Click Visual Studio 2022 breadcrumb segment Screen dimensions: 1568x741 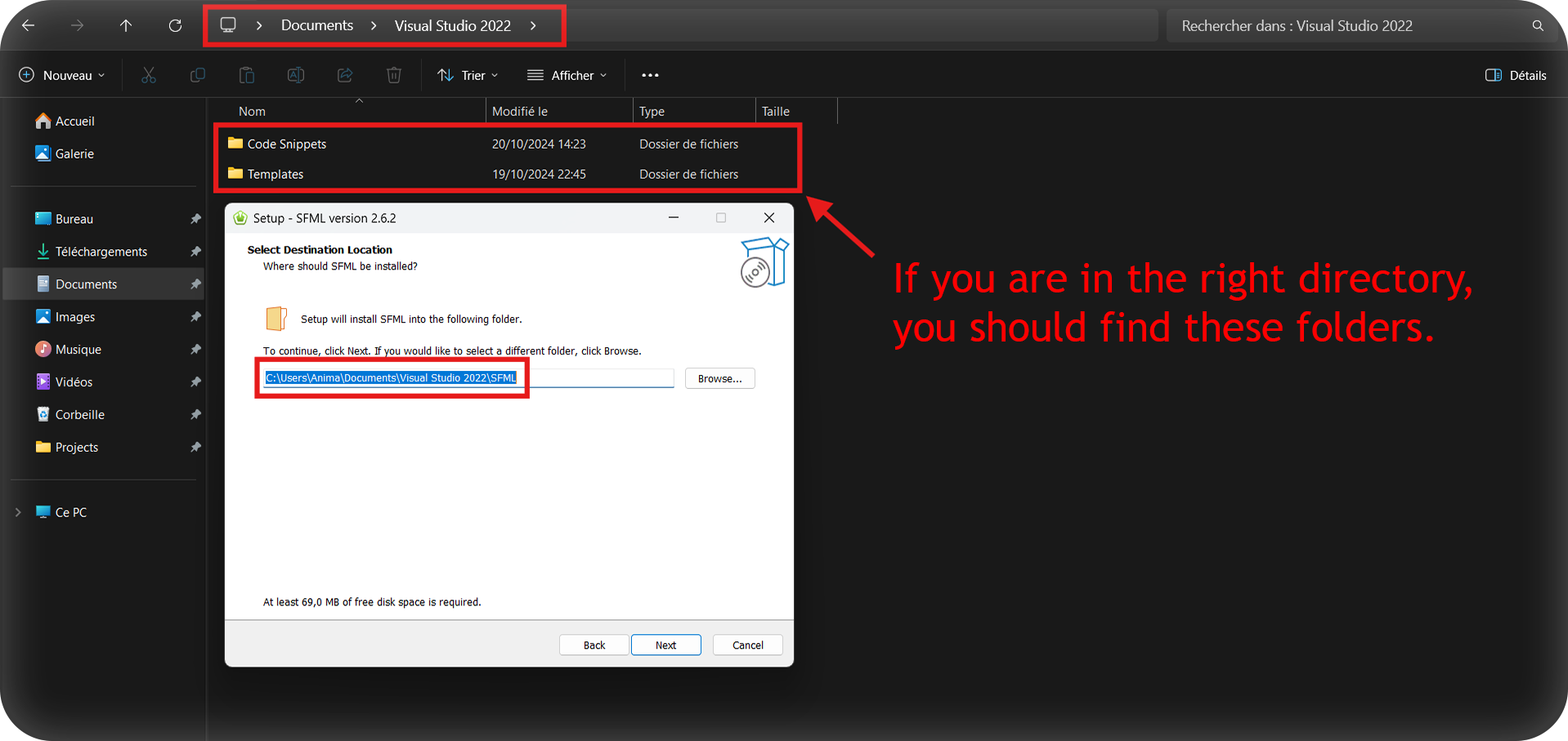point(453,25)
